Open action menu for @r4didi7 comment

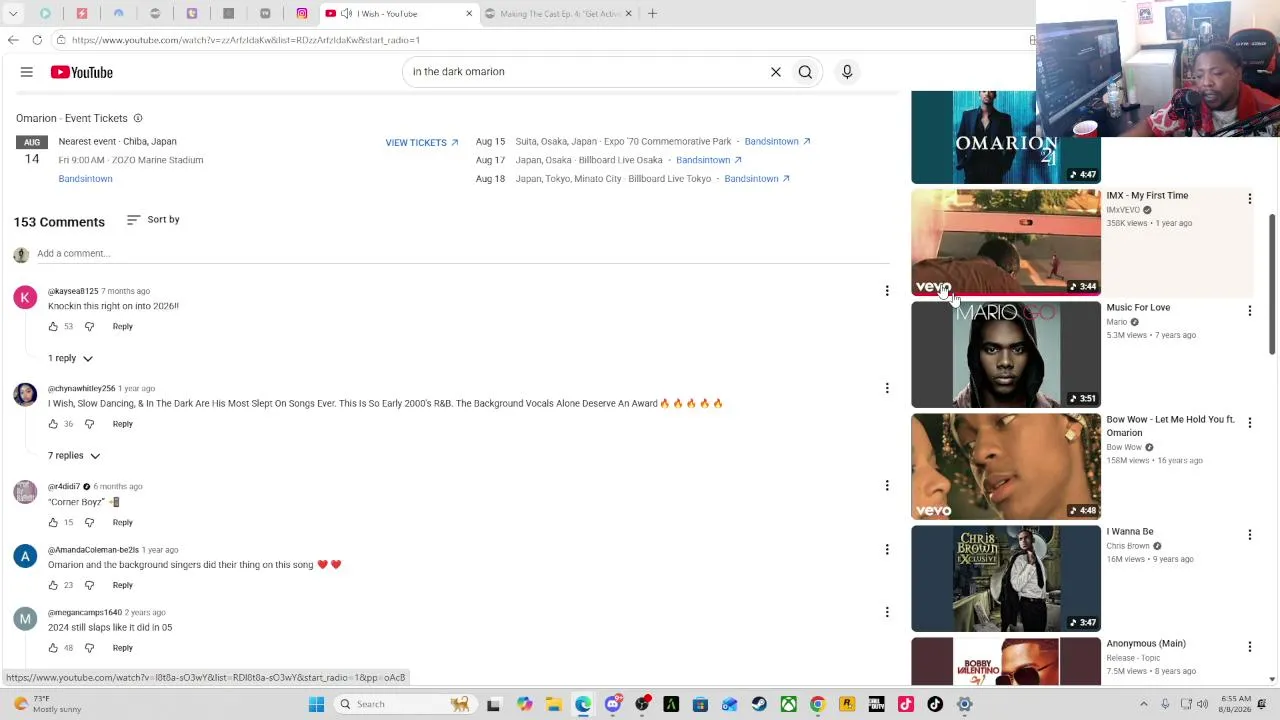(x=887, y=486)
